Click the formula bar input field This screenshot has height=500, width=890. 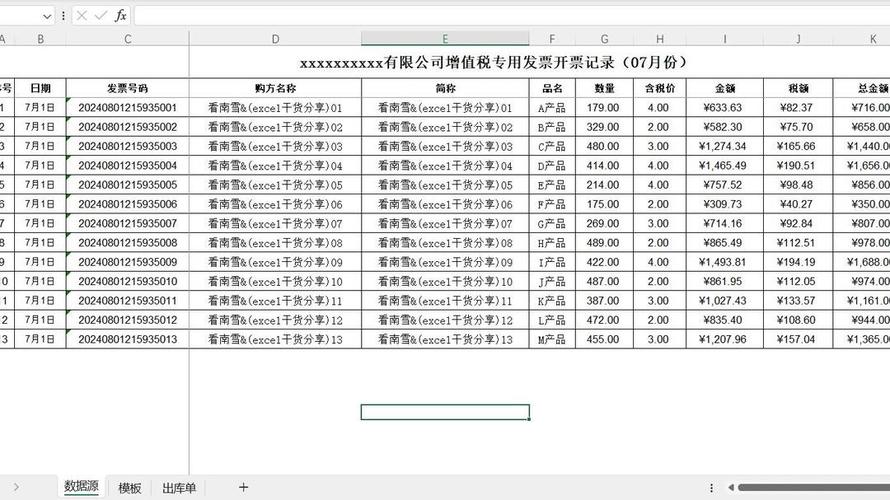point(511,16)
